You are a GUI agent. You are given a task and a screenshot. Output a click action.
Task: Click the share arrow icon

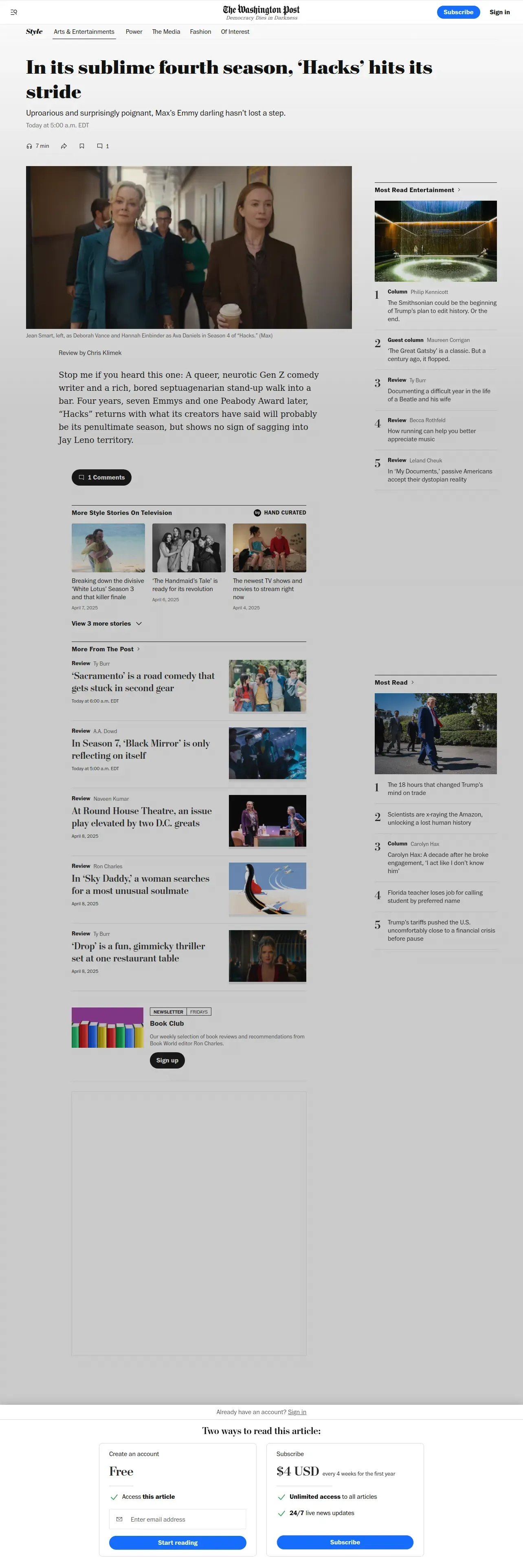[64, 146]
